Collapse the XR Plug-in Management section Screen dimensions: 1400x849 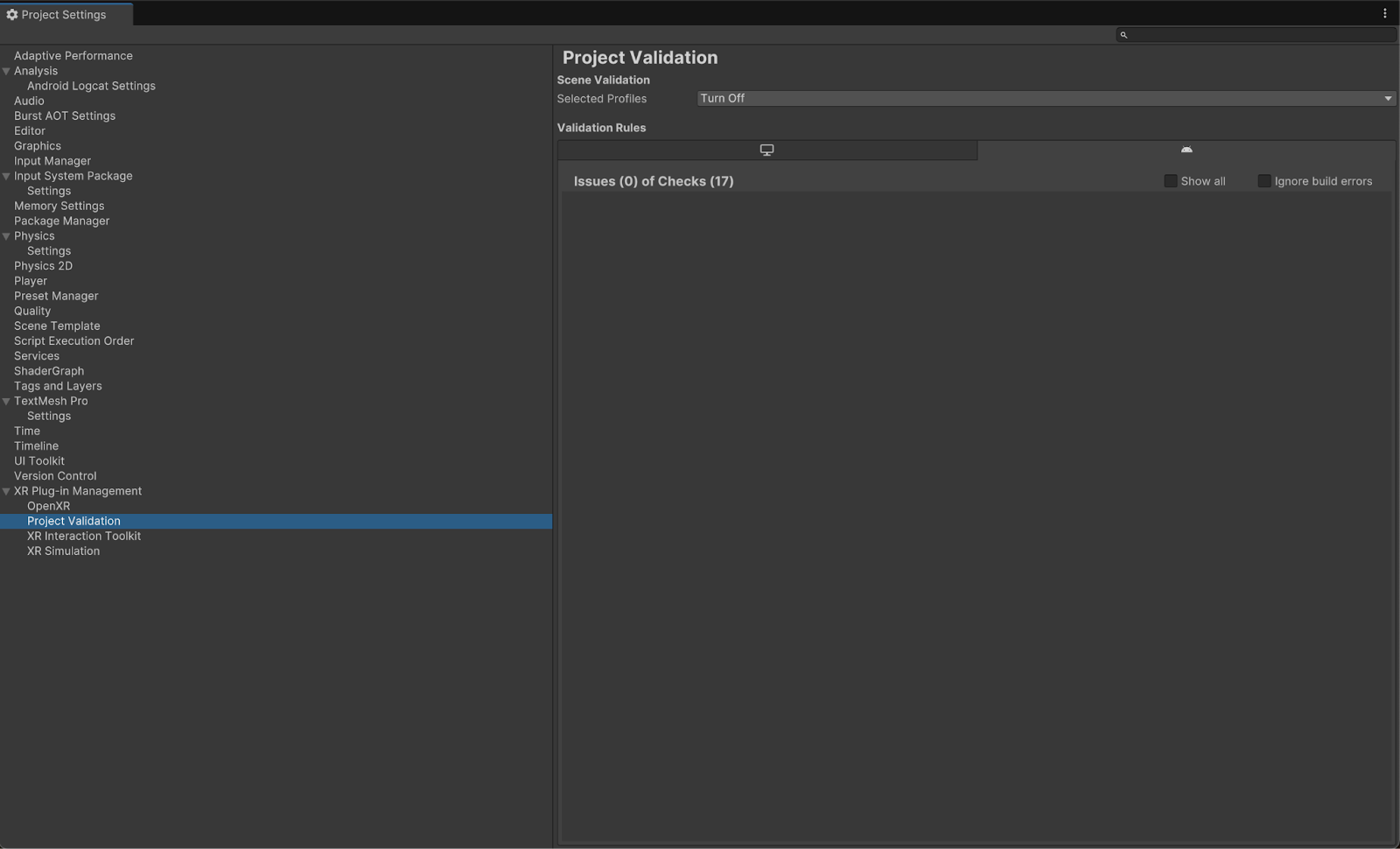click(x=6, y=492)
